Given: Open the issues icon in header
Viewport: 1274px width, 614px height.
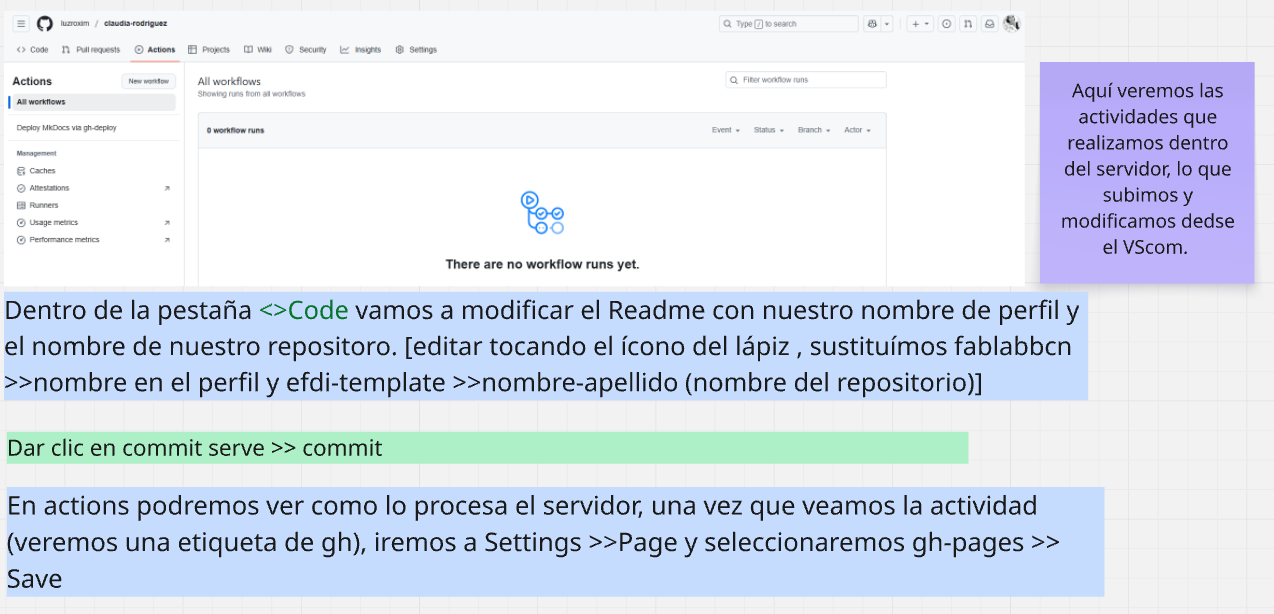Looking at the screenshot, I should click(946, 24).
